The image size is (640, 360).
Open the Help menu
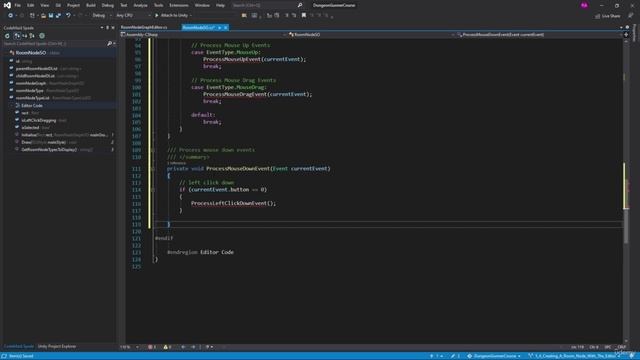[220, 5]
